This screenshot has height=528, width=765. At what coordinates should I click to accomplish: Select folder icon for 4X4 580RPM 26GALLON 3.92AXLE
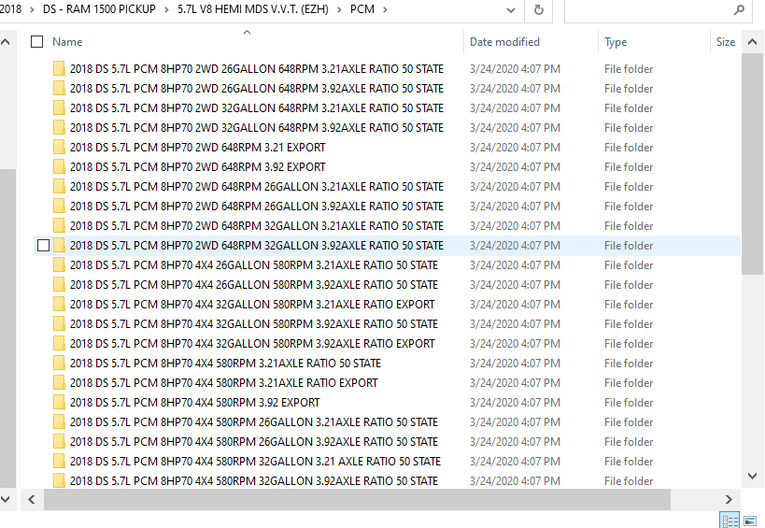coord(59,441)
